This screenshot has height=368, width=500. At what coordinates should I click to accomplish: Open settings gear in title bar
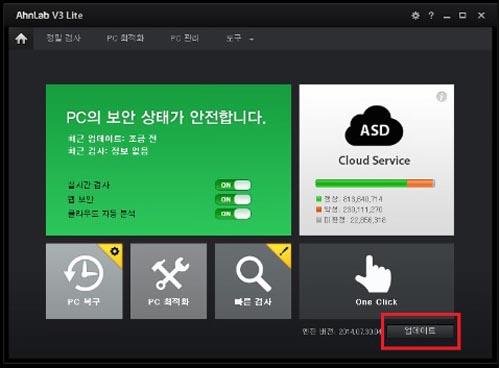(x=415, y=15)
